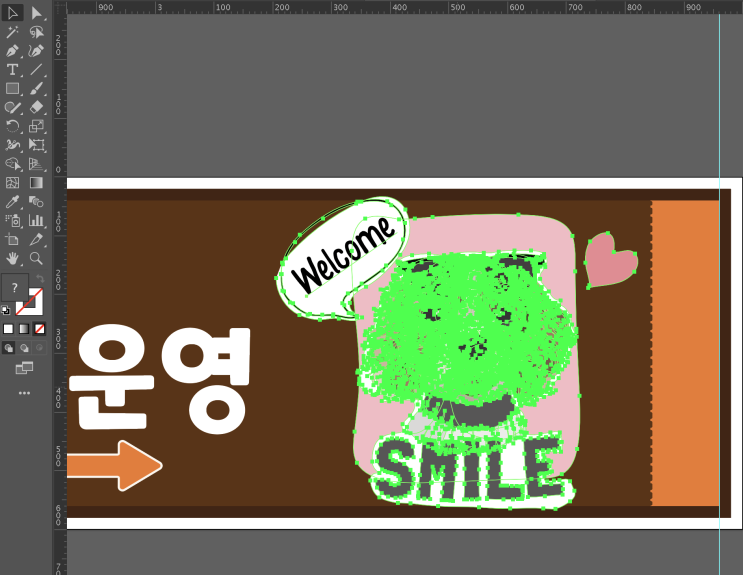The height and width of the screenshot is (575, 743).
Task: Click the SMILE lettering artwork
Action: [x=471, y=469]
